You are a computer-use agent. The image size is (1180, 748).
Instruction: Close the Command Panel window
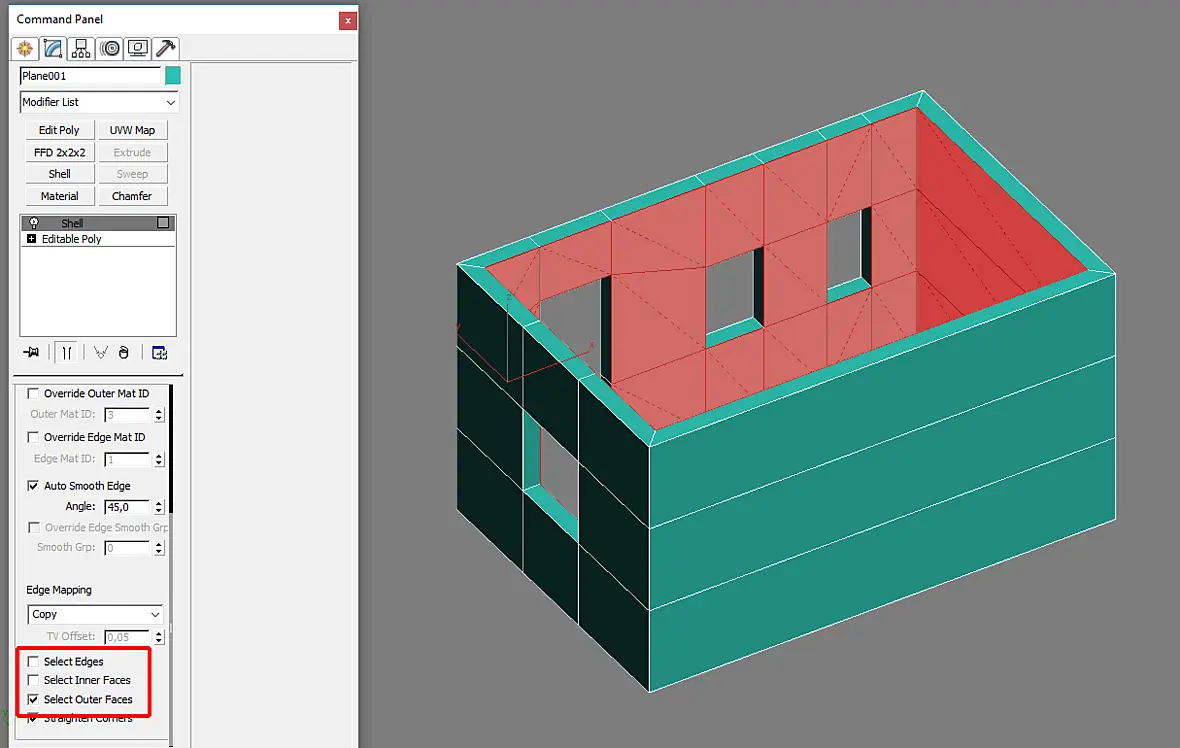347,21
